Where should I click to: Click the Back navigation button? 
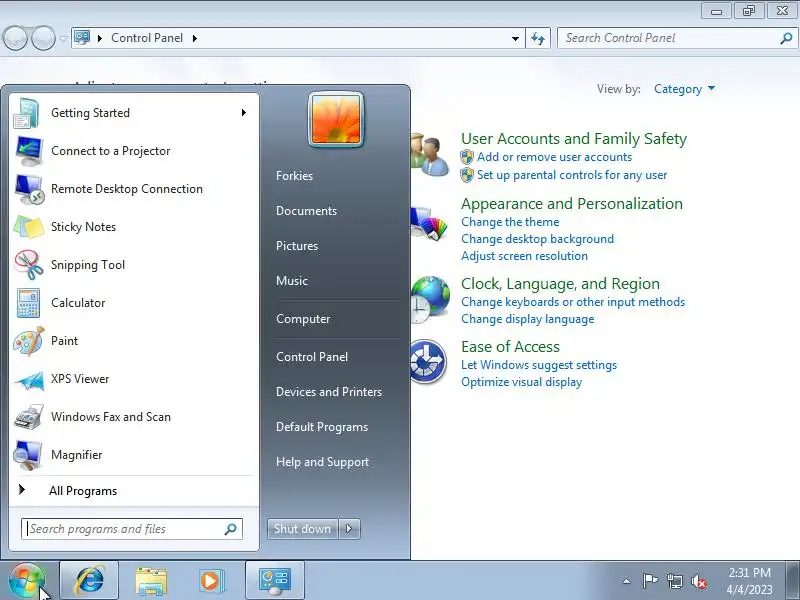pyautogui.click(x=15, y=39)
